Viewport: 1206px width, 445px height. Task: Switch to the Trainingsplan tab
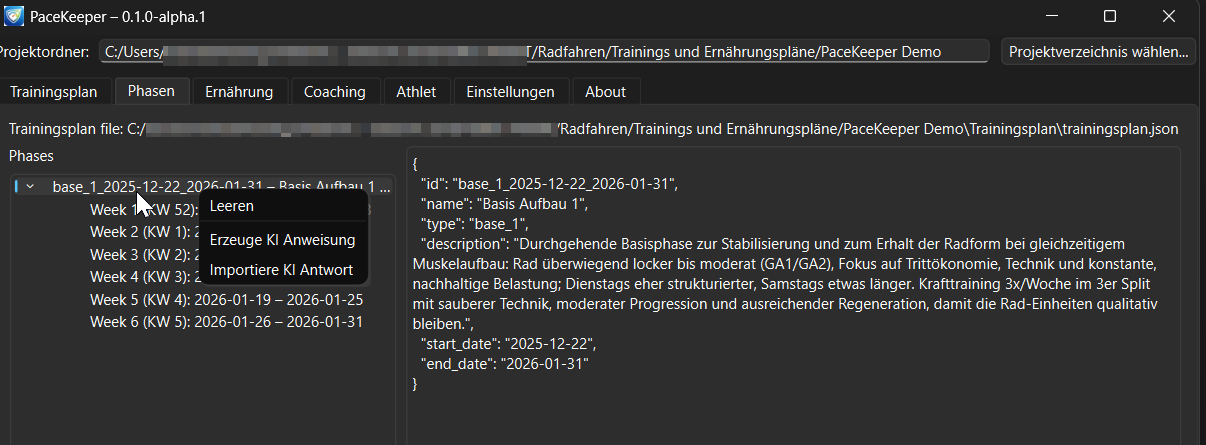pos(54,92)
